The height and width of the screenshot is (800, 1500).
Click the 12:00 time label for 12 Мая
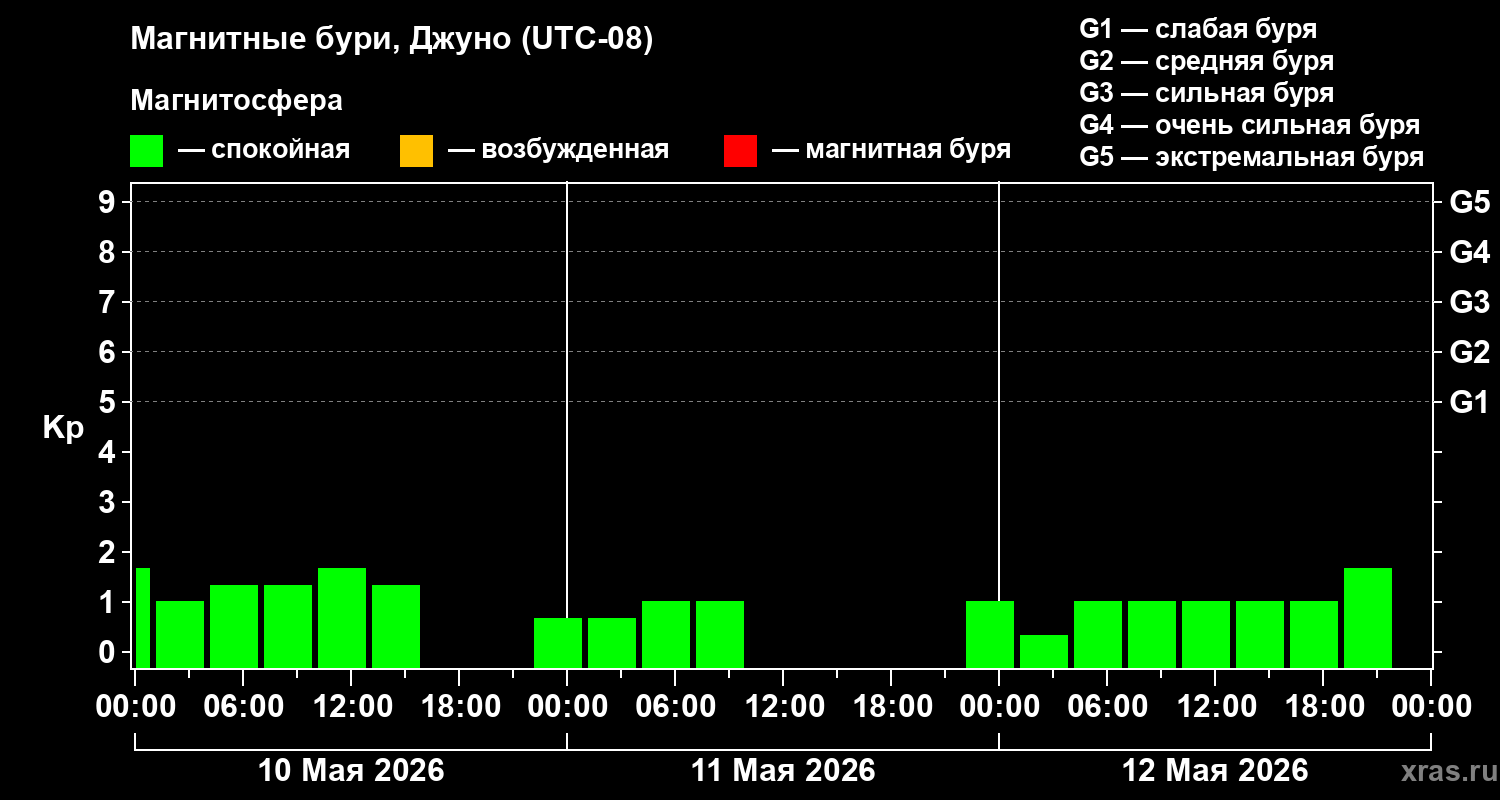pos(1215,707)
